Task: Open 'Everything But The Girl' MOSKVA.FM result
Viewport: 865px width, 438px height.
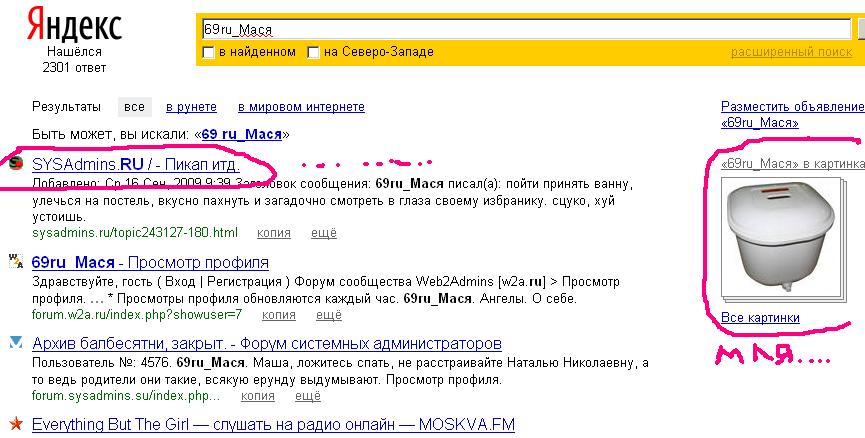Action: [273, 425]
